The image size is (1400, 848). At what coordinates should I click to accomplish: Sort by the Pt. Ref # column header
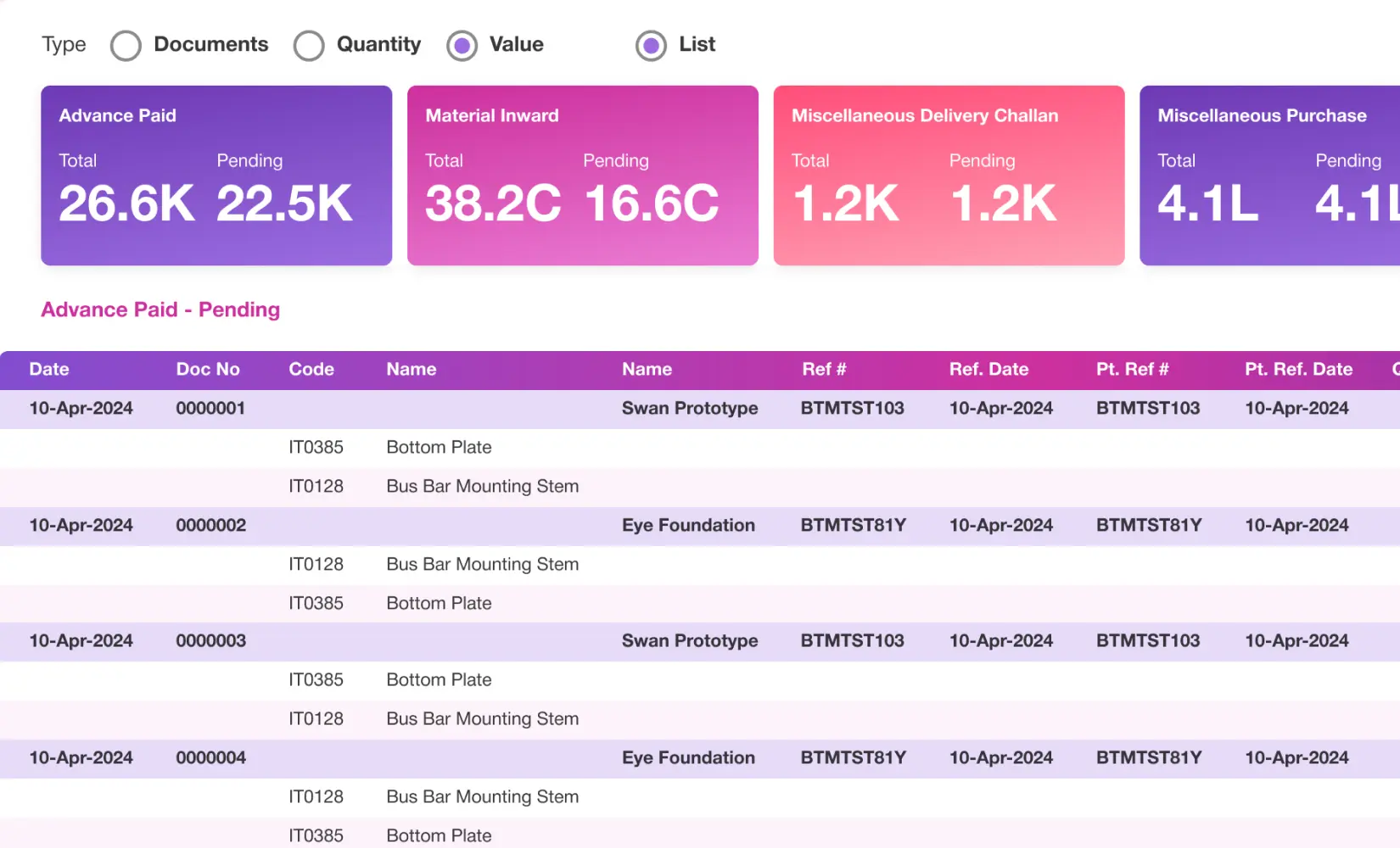[x=1133, y=370]
